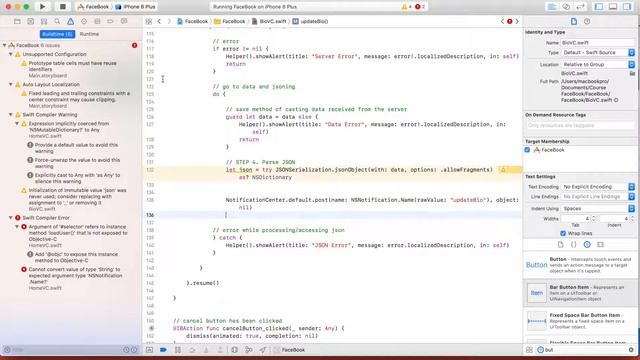Show the Version editor
640x360 pixels.
click(x=580, y=7)
